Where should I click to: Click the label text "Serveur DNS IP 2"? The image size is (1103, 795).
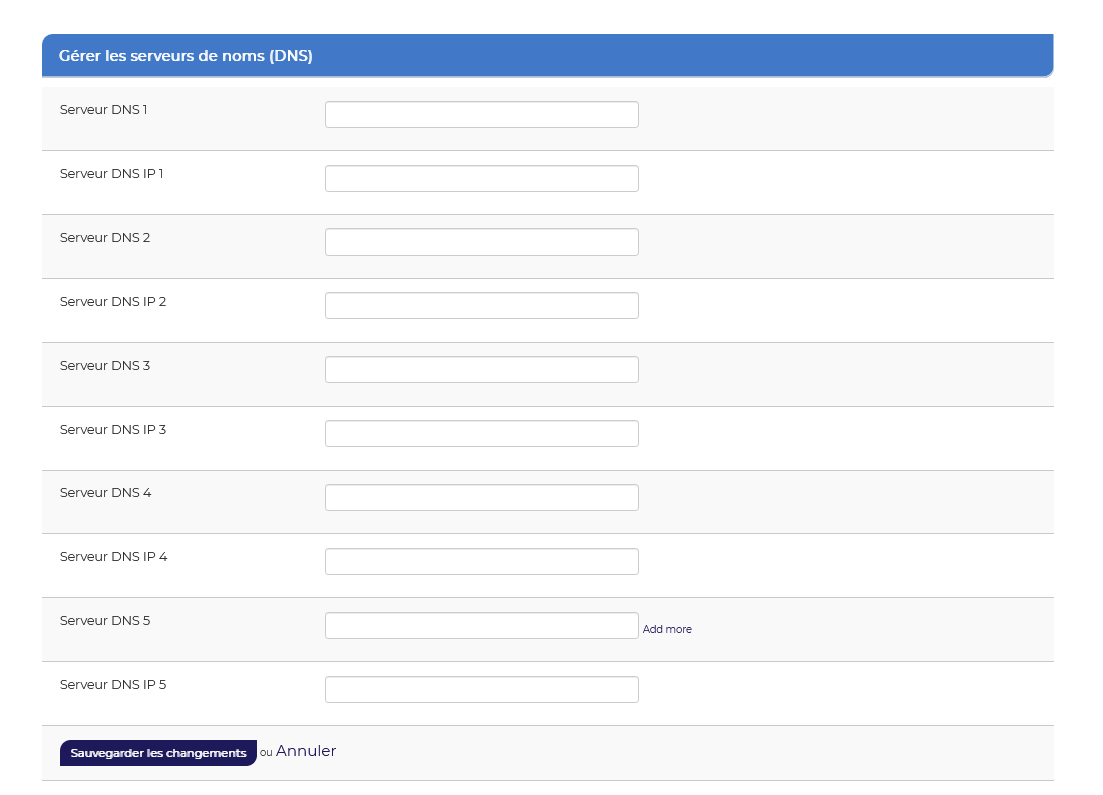pos(113,302)
